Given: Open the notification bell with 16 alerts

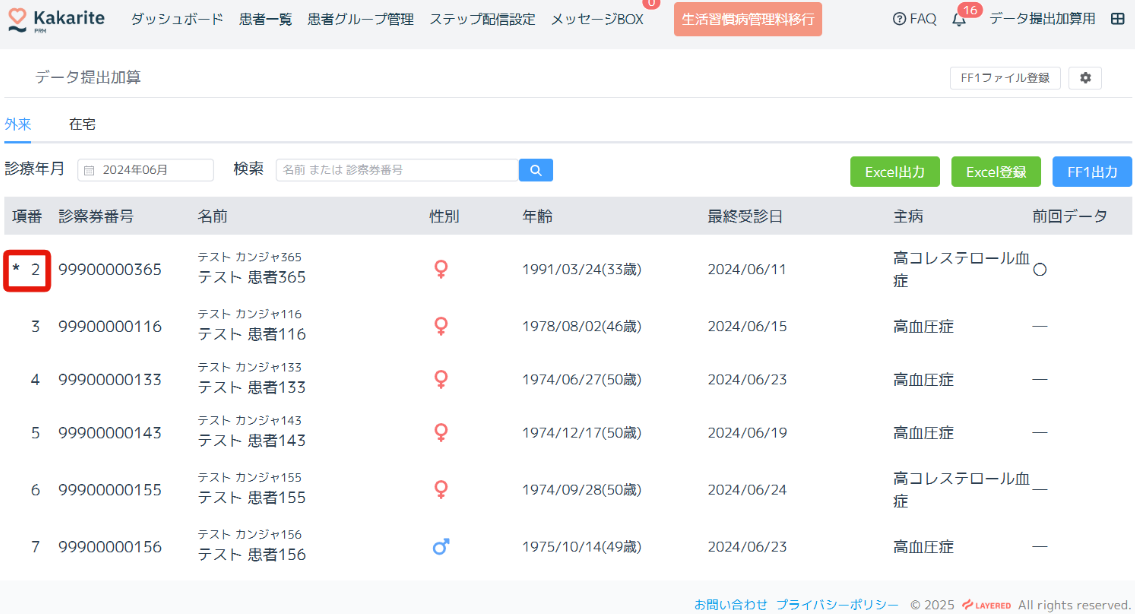Looking at the screenshot, I should pos(959,19).
